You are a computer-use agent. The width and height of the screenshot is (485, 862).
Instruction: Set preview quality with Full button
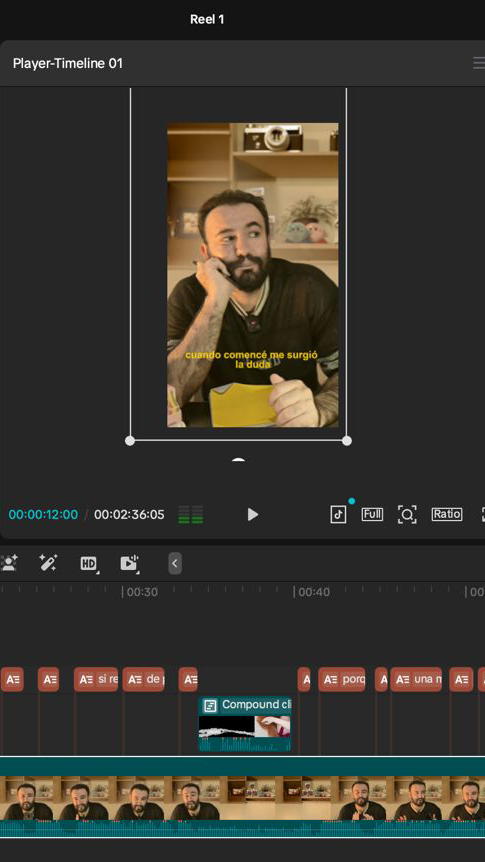point(372,515)
